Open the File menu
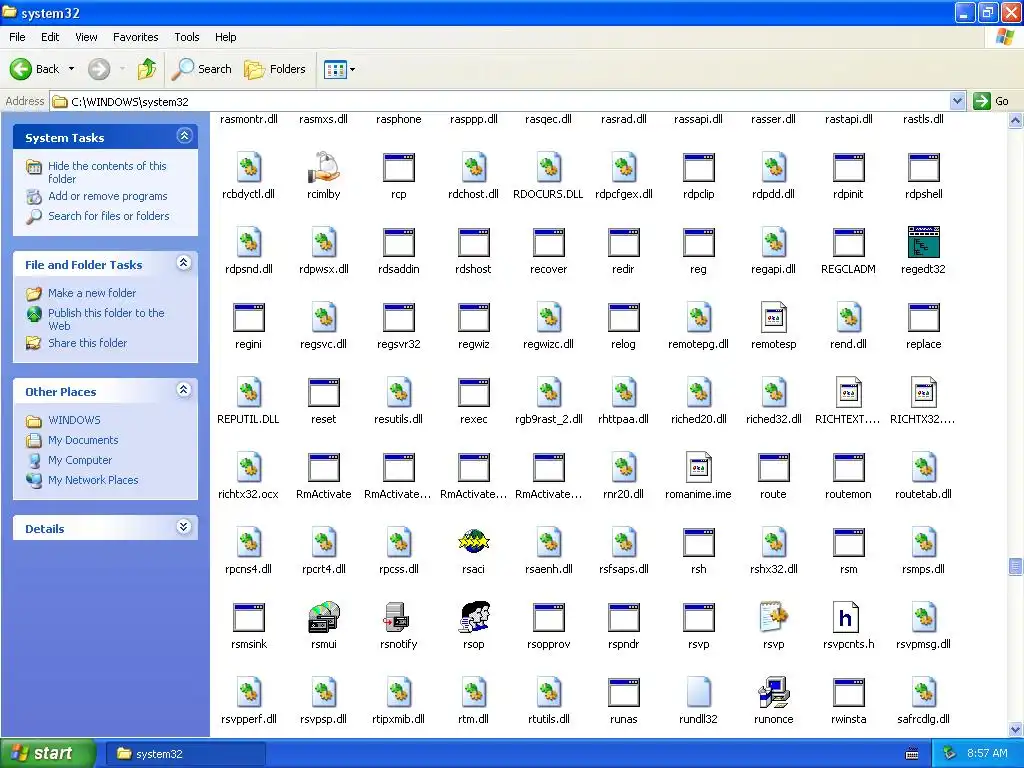The width and height of the screenshot is (1024, 768). 18,37
